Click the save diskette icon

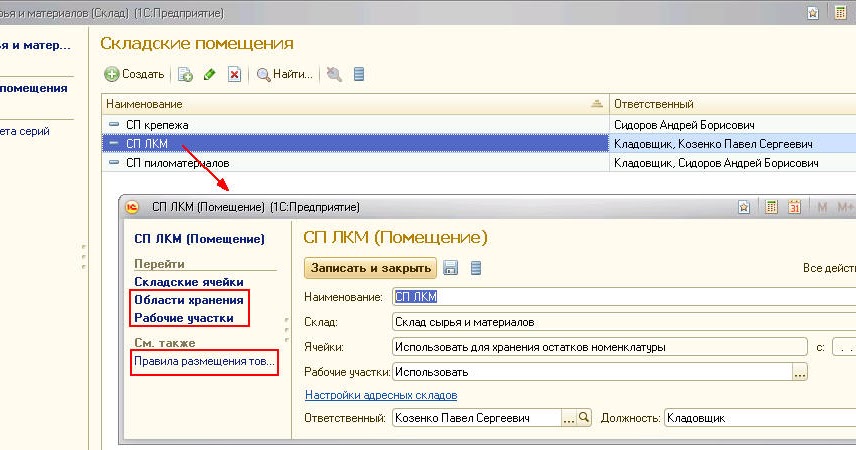(450, 268)
